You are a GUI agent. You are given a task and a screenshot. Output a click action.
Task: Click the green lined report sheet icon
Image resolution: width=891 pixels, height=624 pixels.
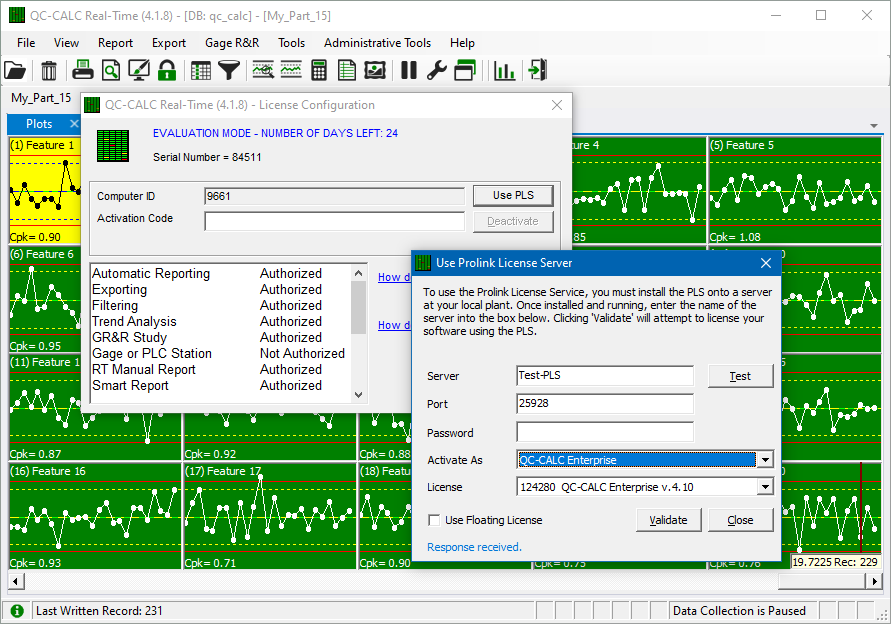tap(347, 70)
